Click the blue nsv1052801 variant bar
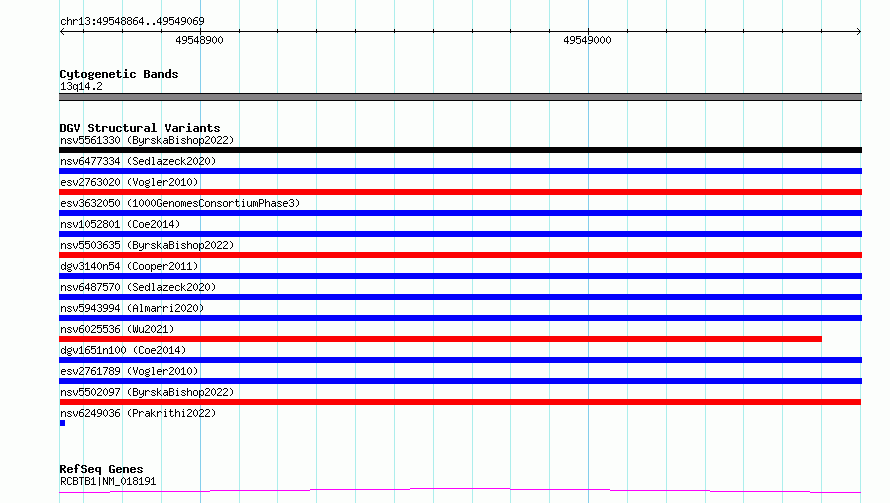890x503 pixels. click(460, 234)
